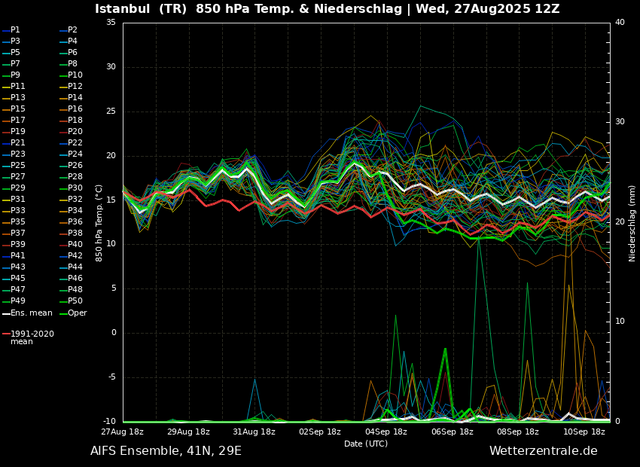
Task: Click the 31Aug 18z tick label
Action: pyautogui.click(x=253, y=432)
